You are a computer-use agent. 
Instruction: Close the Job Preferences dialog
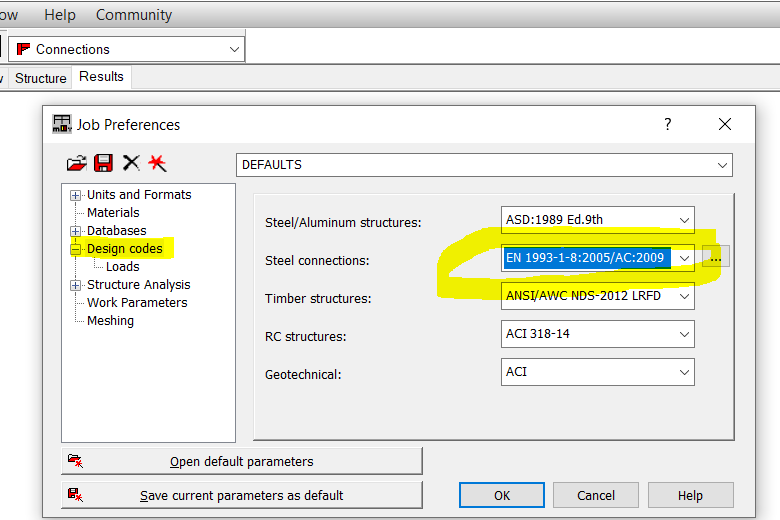725,124
